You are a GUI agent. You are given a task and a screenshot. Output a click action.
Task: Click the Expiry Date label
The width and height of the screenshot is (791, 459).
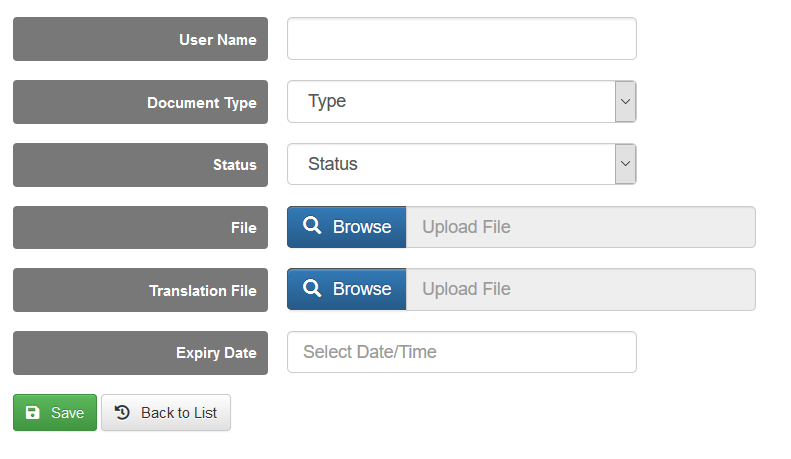pyautogui.click(x=215, y=353)
